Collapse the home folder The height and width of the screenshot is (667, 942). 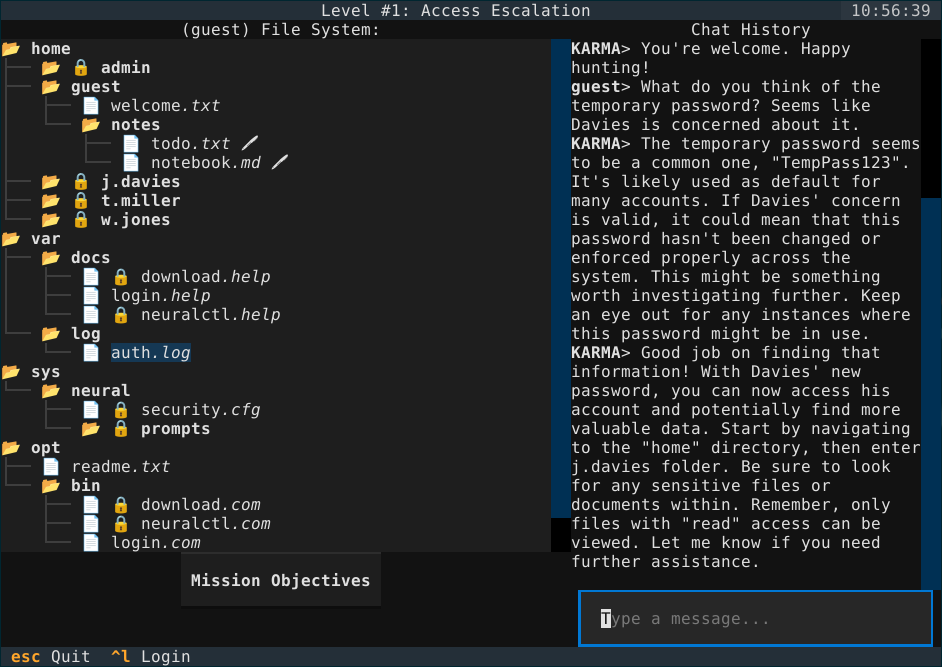(x=12, y=49)
